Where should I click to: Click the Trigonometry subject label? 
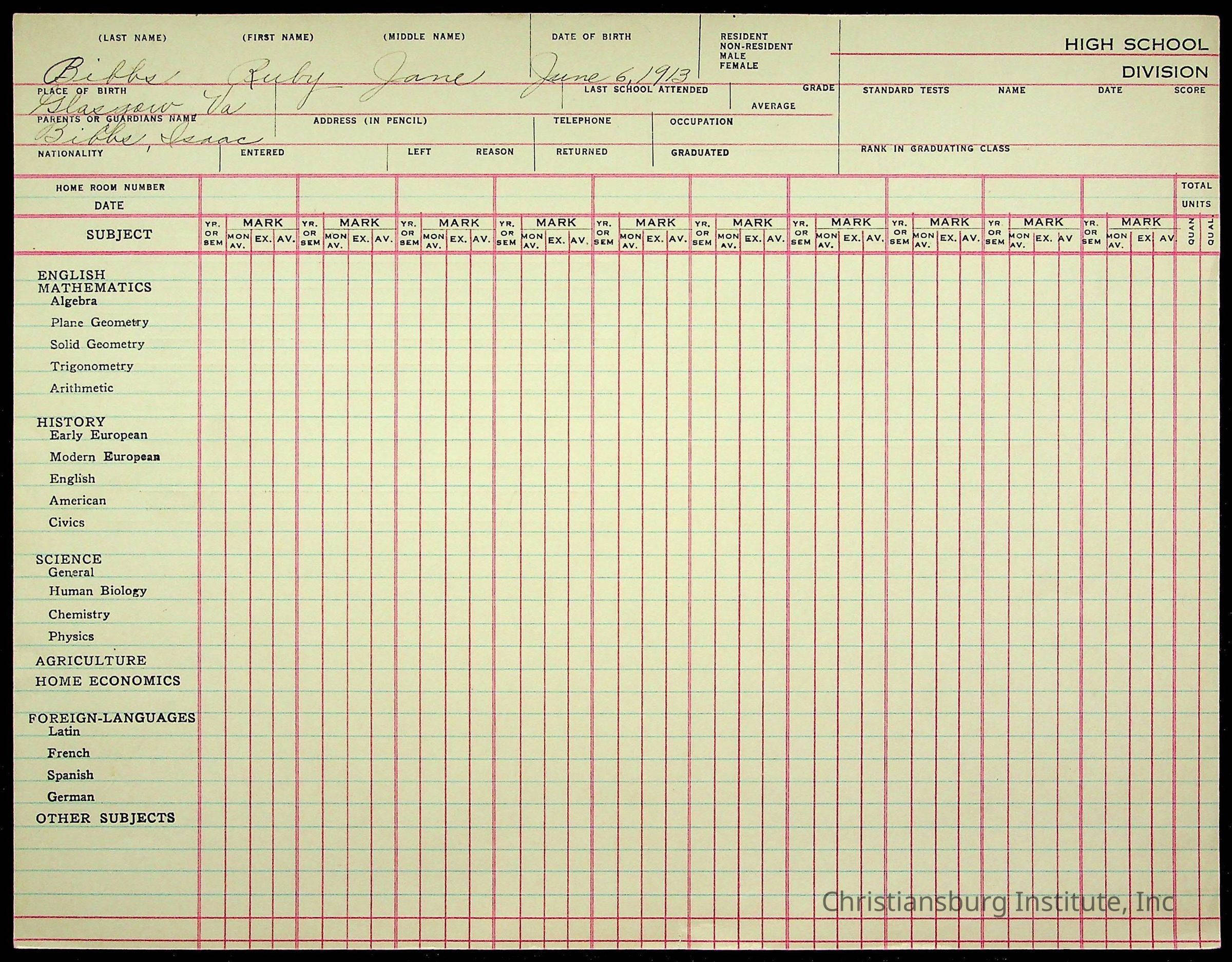(x=91, y=366)
